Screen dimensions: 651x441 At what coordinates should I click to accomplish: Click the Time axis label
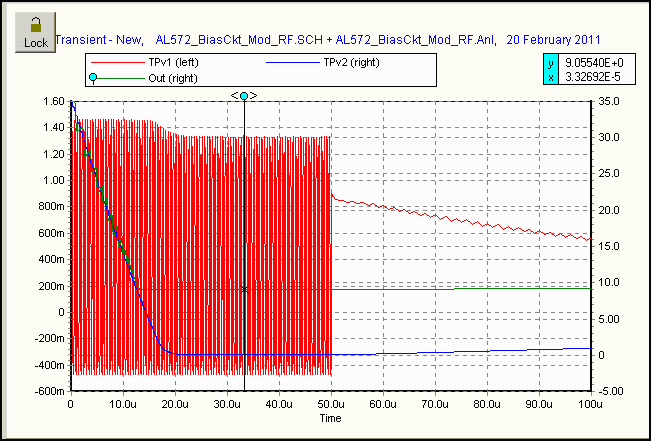point(330,418)
